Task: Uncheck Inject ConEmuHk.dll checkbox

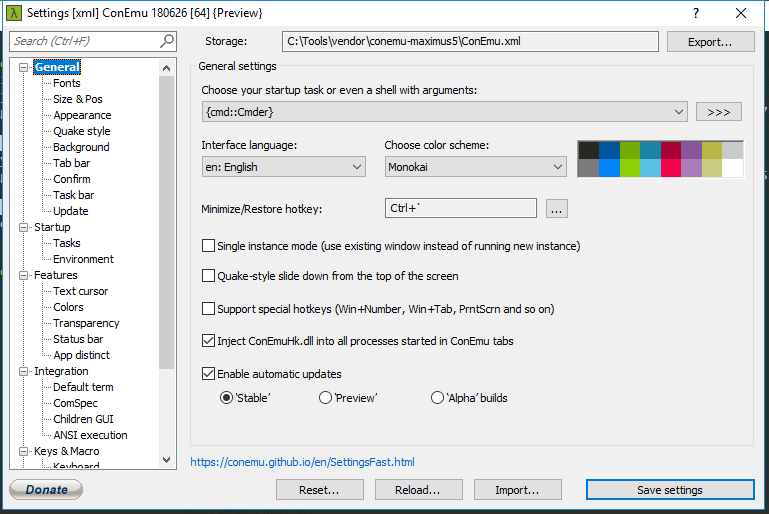Action: pos(208,340)
